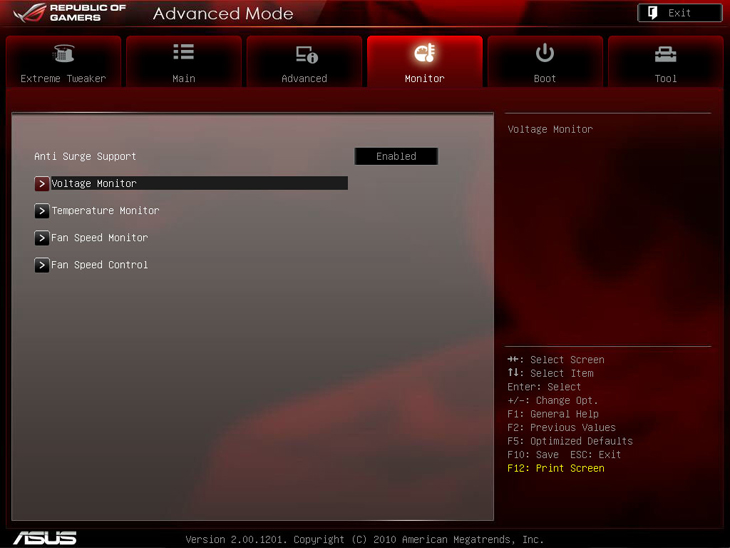The image size is (730, 548).
Task: Select the thermometer icon on the Monitor tab
Action: [x=424, y=53]
